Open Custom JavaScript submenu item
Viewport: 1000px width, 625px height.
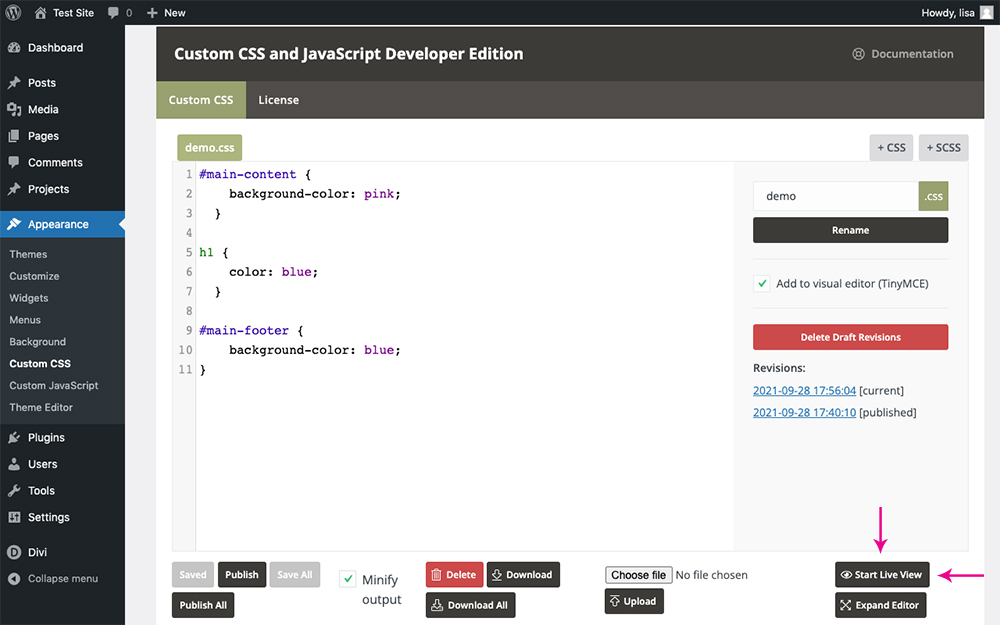(54, 386)
